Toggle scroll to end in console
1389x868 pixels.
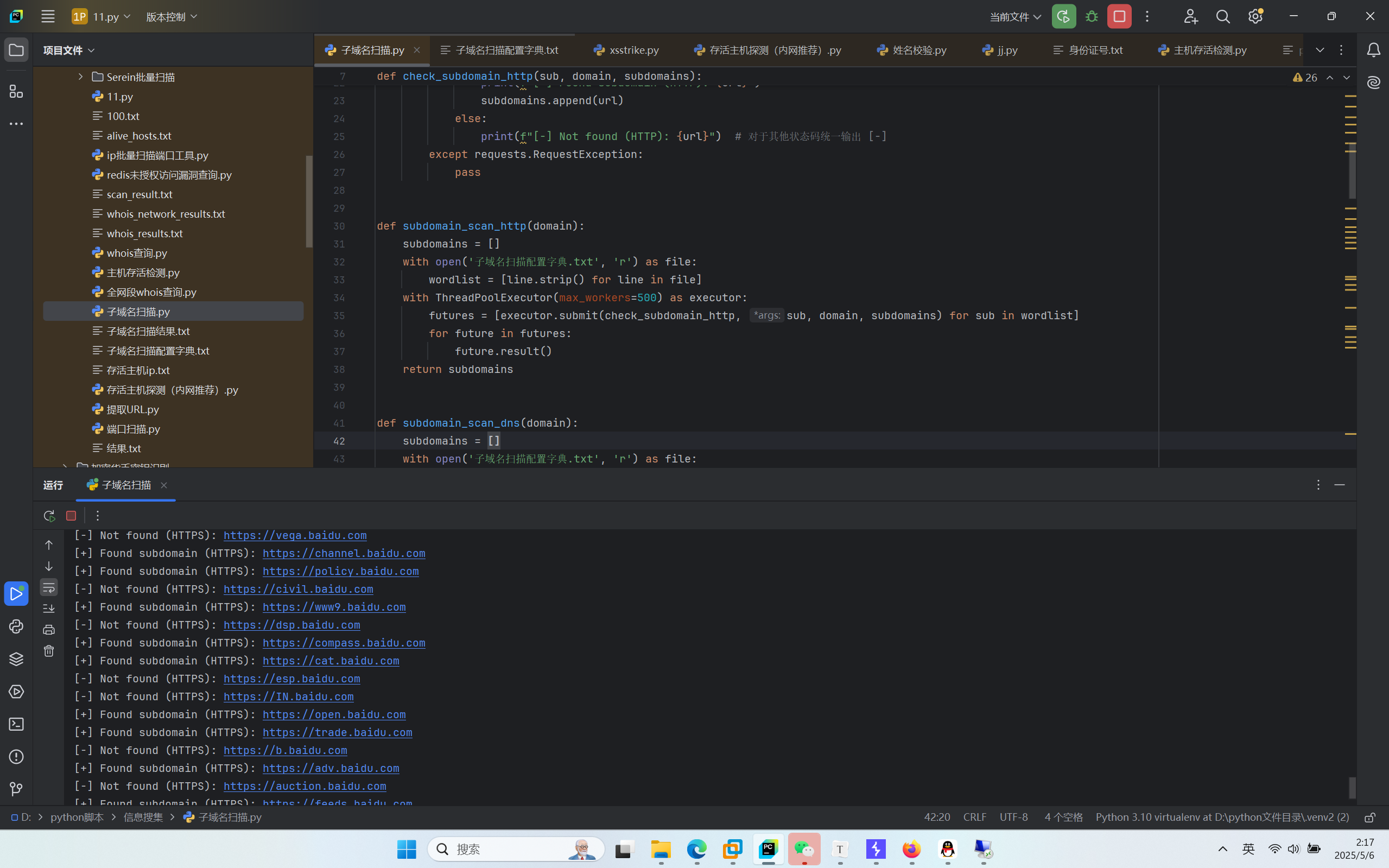(49, 609)
